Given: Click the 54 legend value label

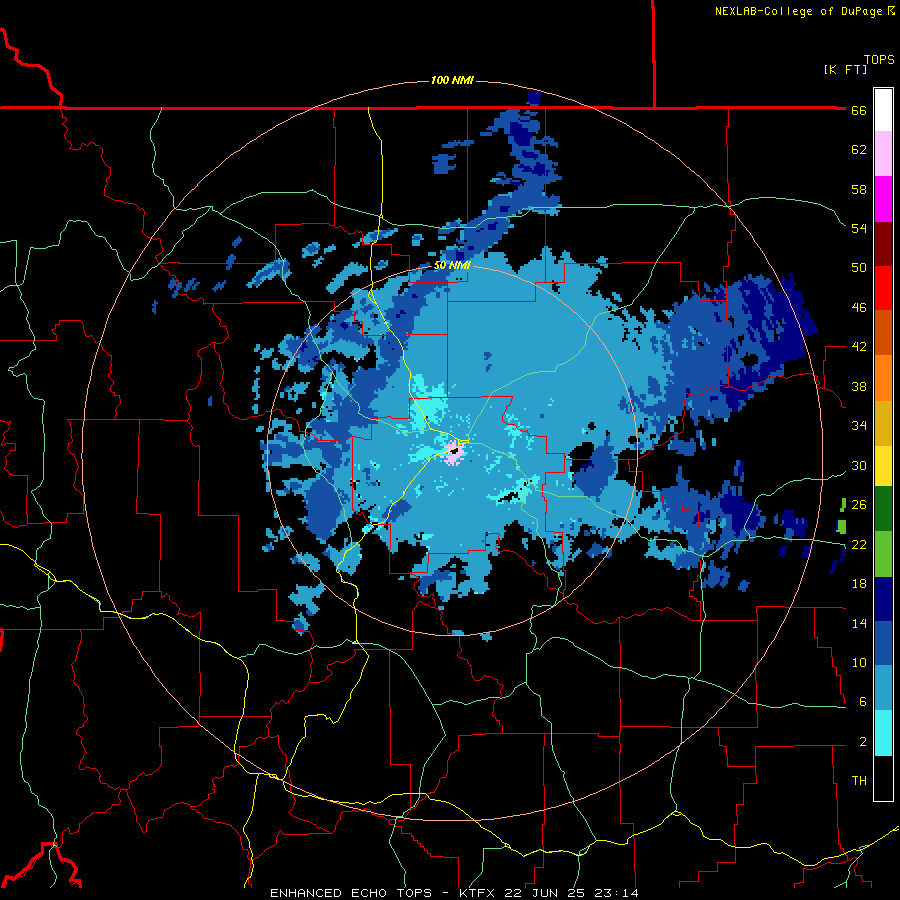Looking at the screenshot, I should coord(859,228).
